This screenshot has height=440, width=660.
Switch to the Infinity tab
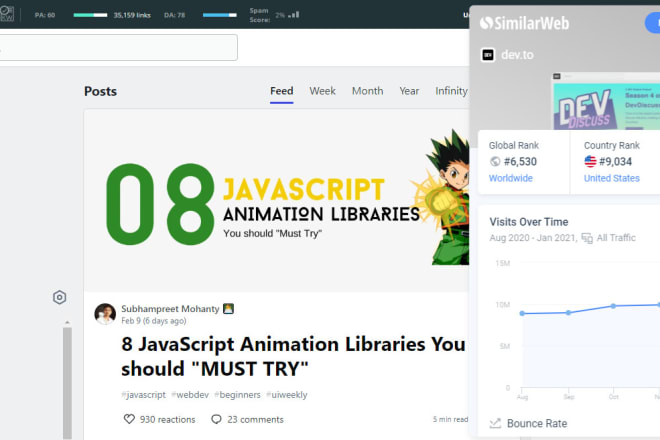click(x=451, y=91)
